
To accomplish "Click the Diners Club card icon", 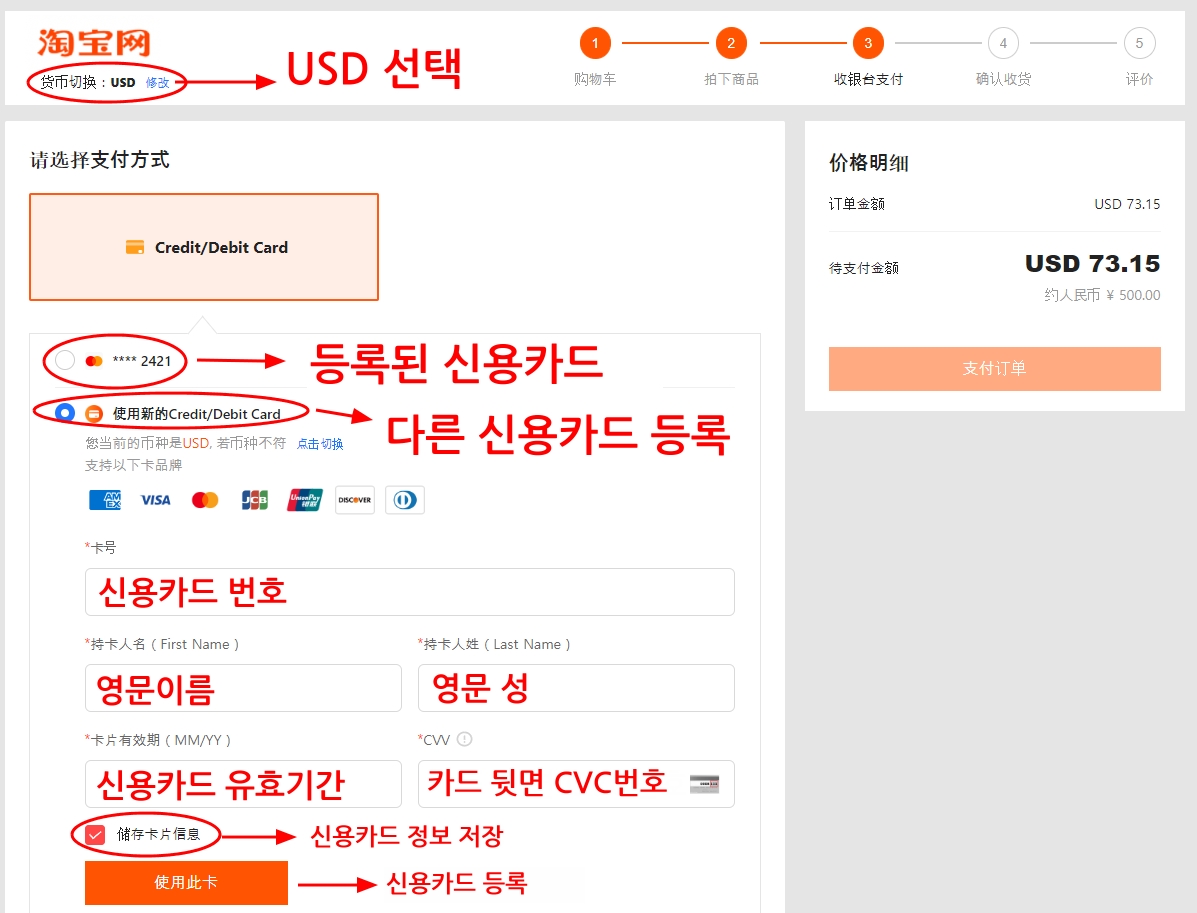I will [405, 500].
